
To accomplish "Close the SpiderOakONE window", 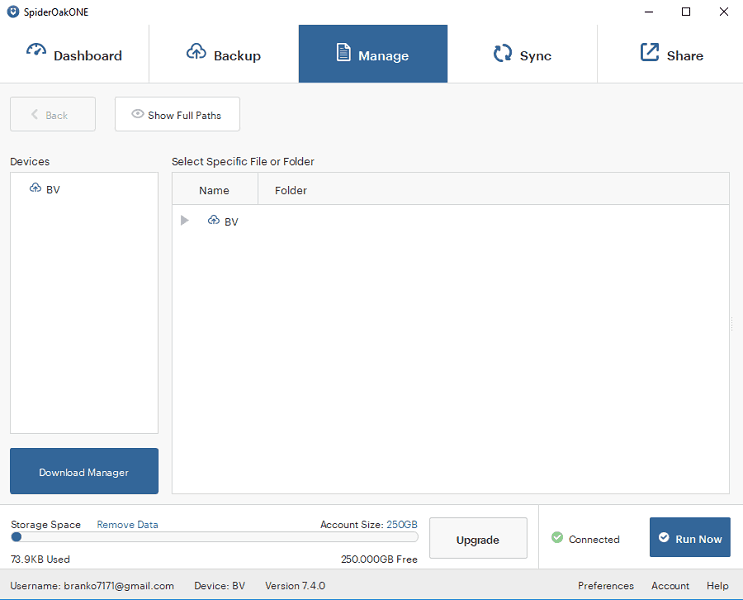I will pos(724,12).
